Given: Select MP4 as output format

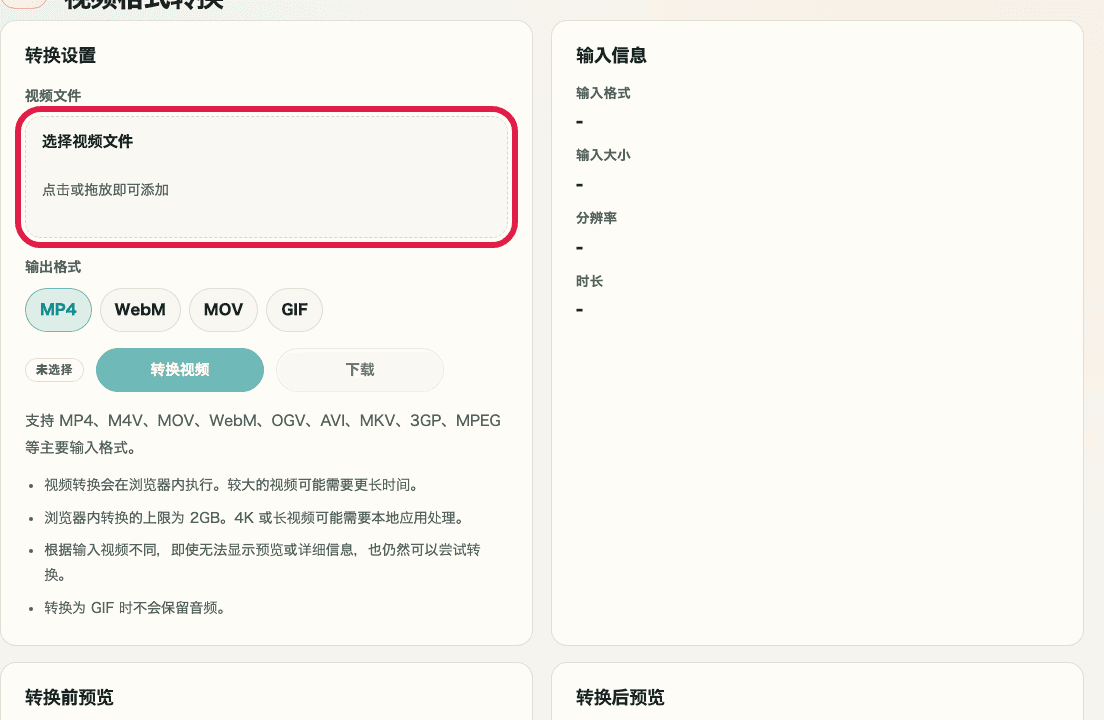Looking at the screenshot, I should (58, 310).
